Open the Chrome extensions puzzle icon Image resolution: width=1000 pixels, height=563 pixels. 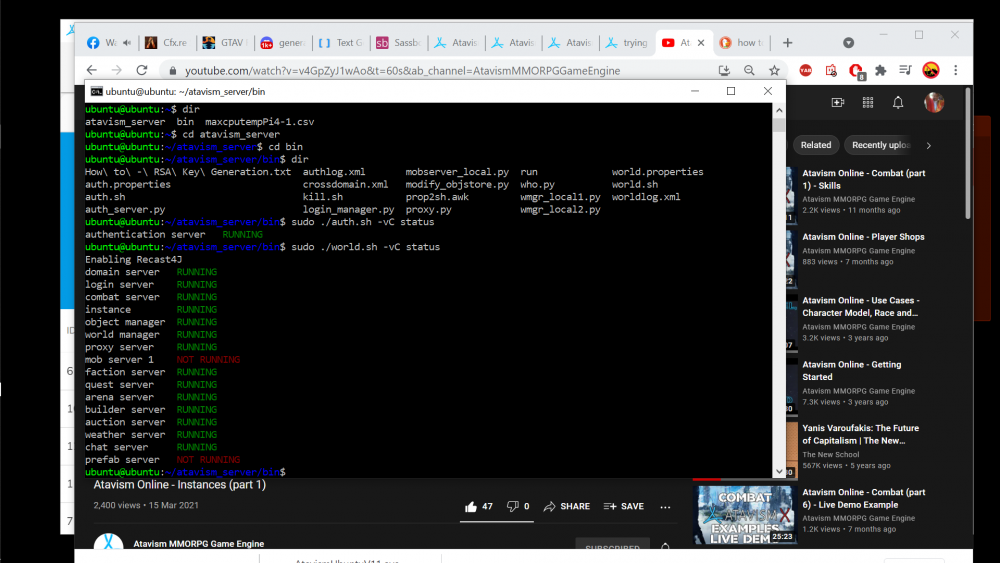880,71
